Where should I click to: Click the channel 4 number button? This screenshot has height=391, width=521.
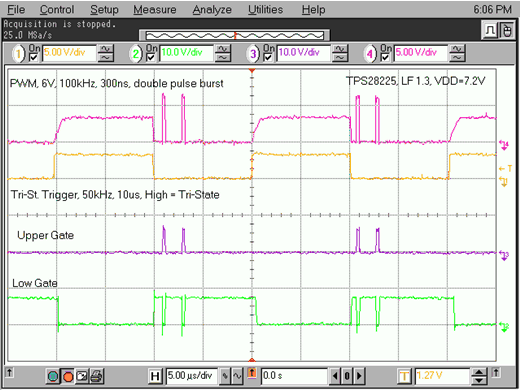coord(370,53)
